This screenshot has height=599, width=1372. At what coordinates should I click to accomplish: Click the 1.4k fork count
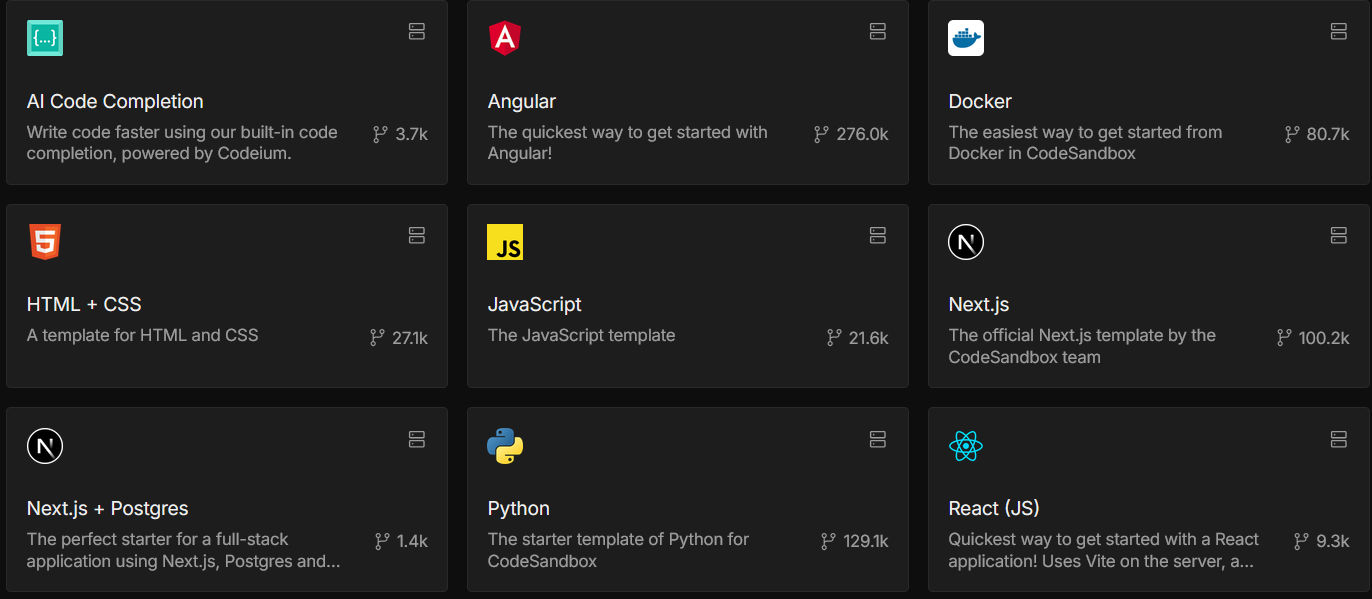(x=412, y=541)
